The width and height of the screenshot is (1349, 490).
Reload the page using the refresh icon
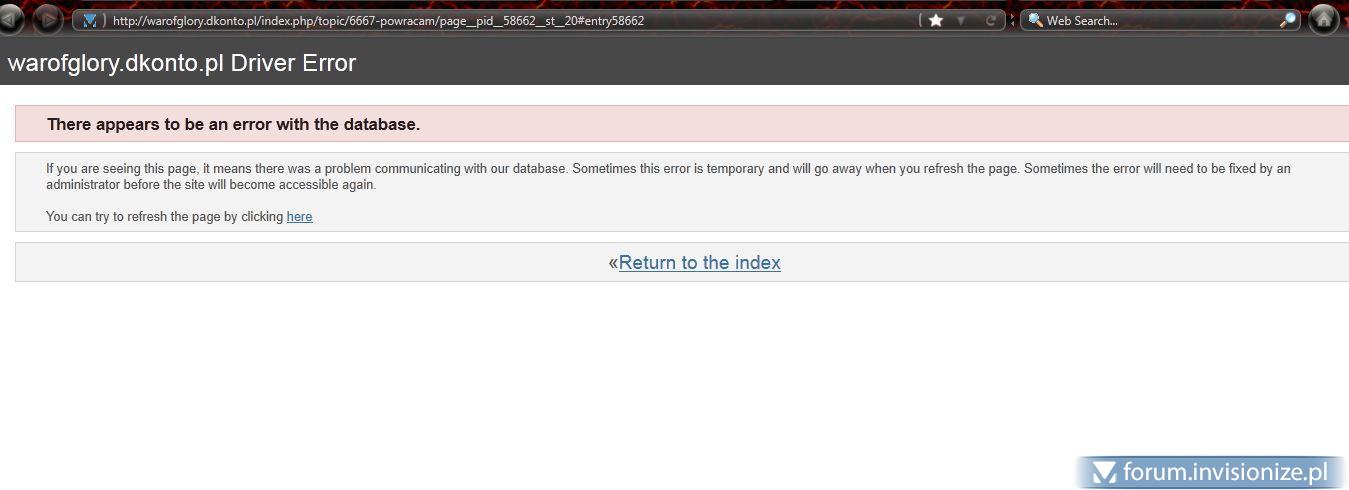tap(991, 20)
